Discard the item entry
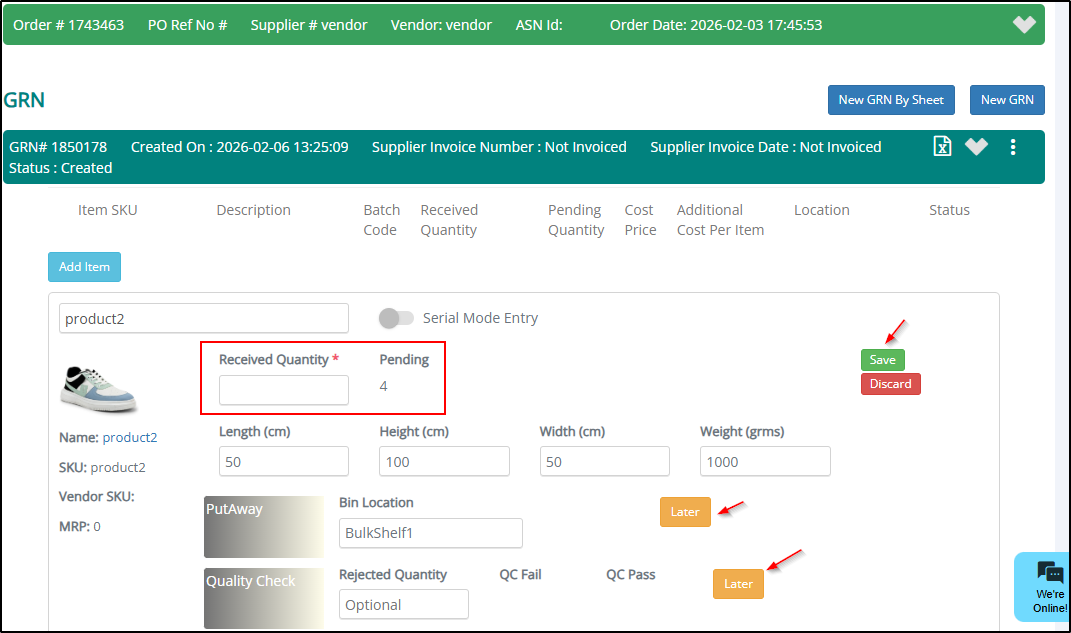This screenshot has height=633, width=1071. click(x=890, y=384)
